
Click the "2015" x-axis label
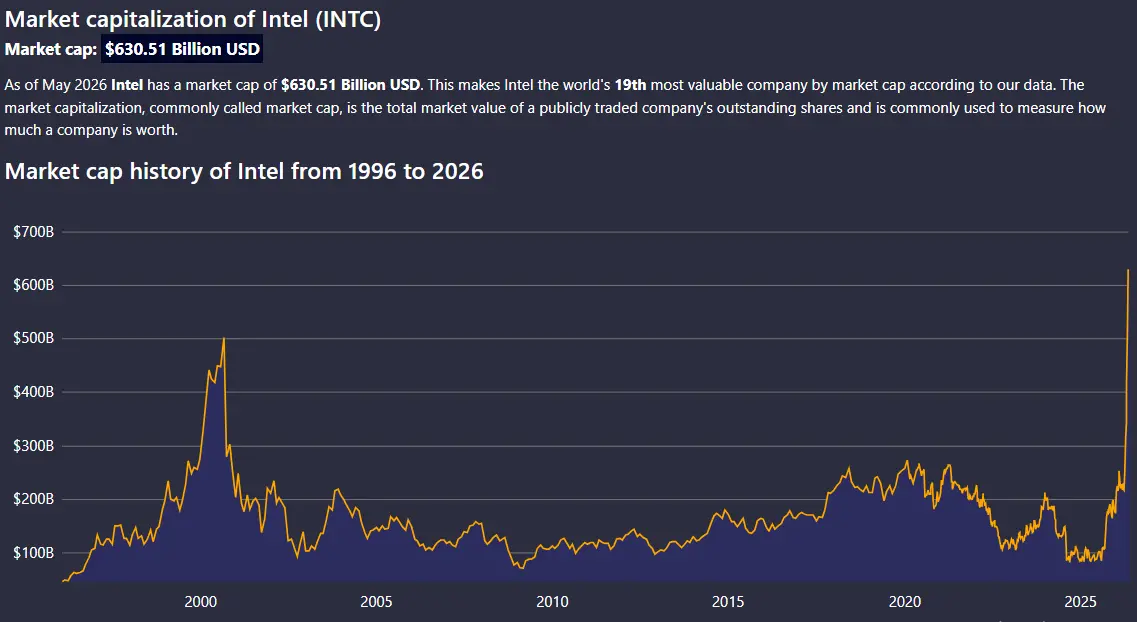728,602
